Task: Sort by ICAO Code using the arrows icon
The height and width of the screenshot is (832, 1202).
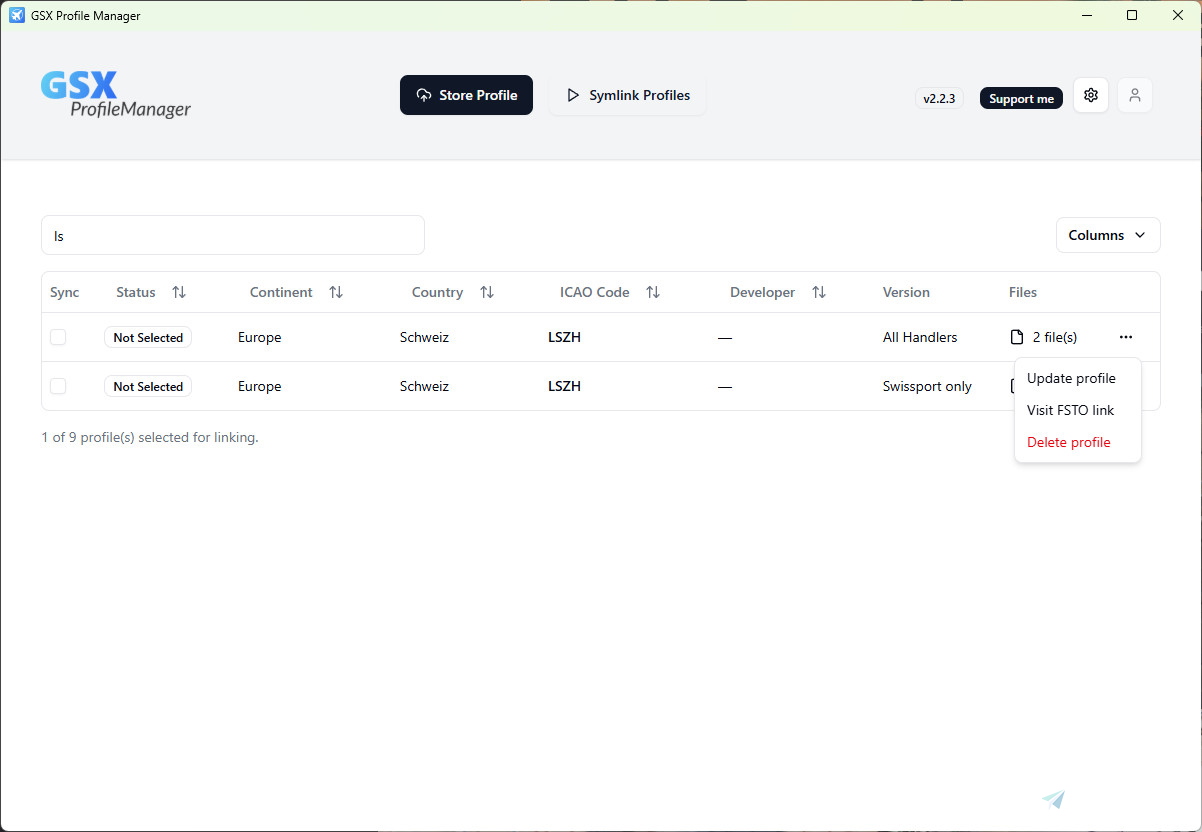Action: coord(653,292)
